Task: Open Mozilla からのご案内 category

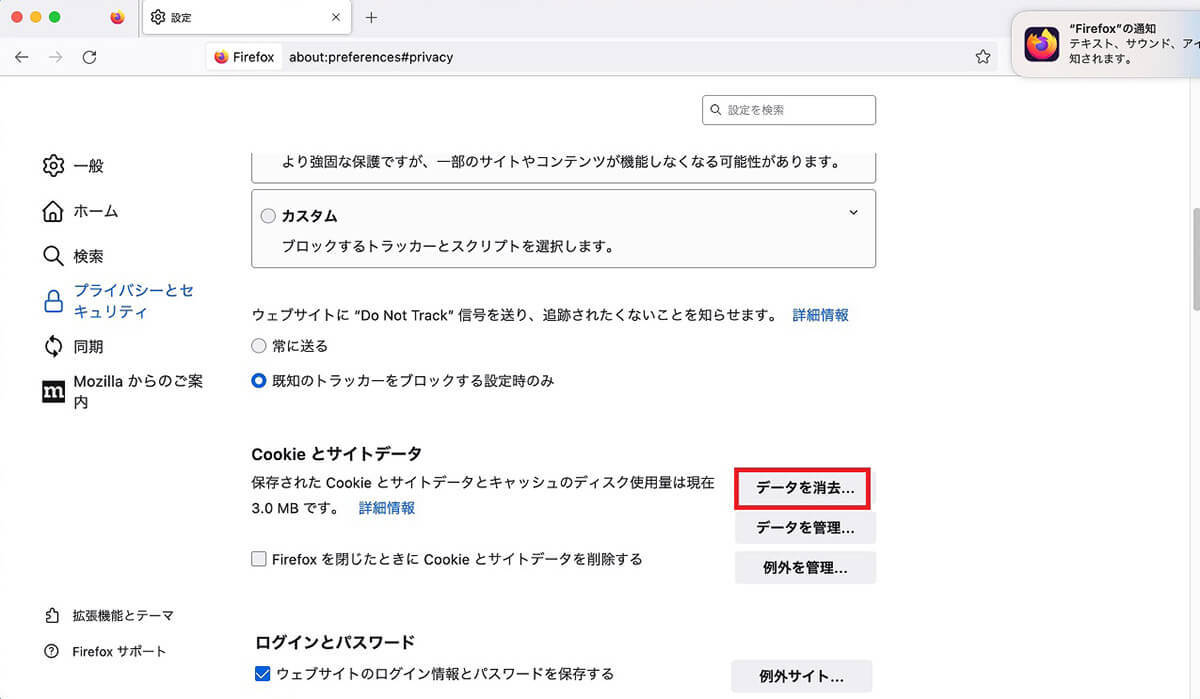Action: pos(122,392)
